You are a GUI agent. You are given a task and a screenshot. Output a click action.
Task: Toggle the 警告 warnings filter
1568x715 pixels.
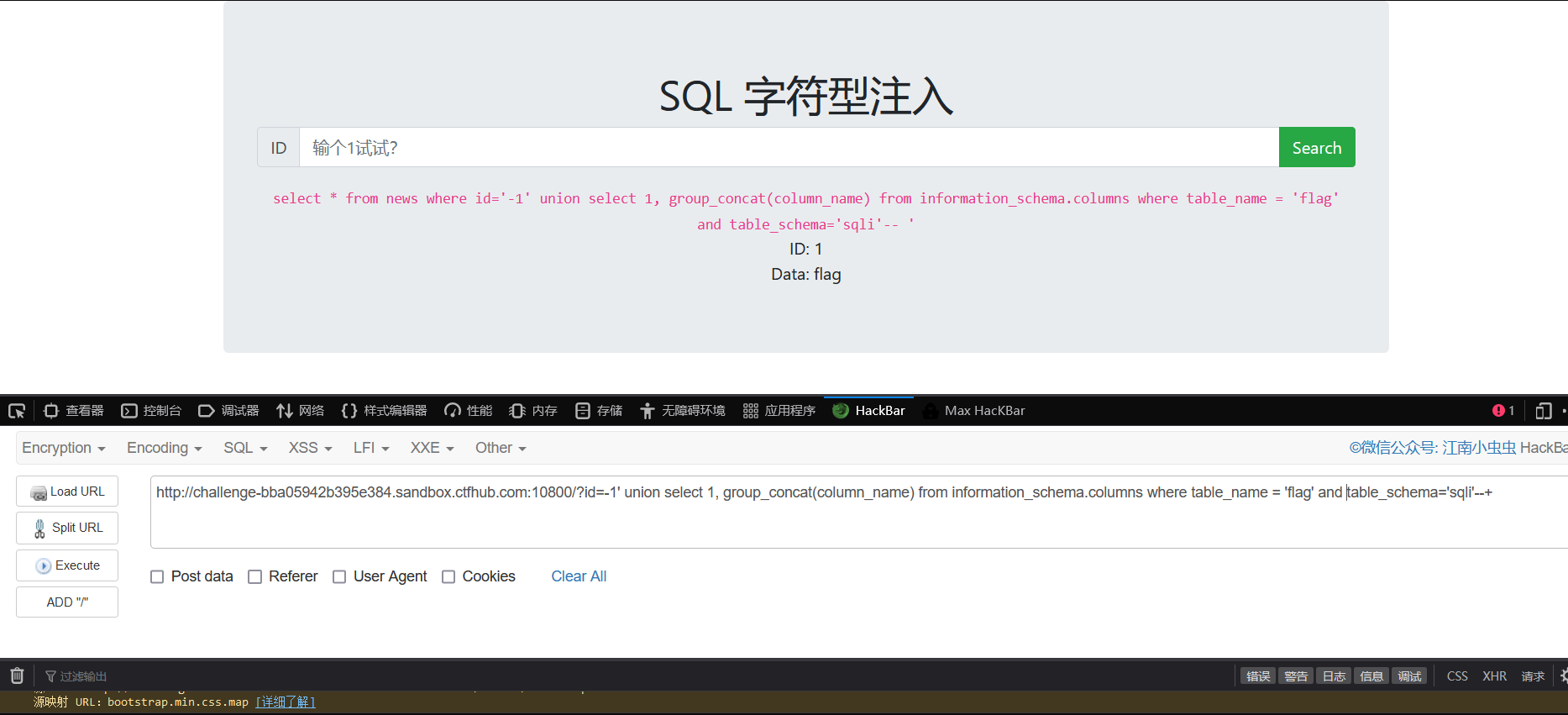click(1296, 676)
